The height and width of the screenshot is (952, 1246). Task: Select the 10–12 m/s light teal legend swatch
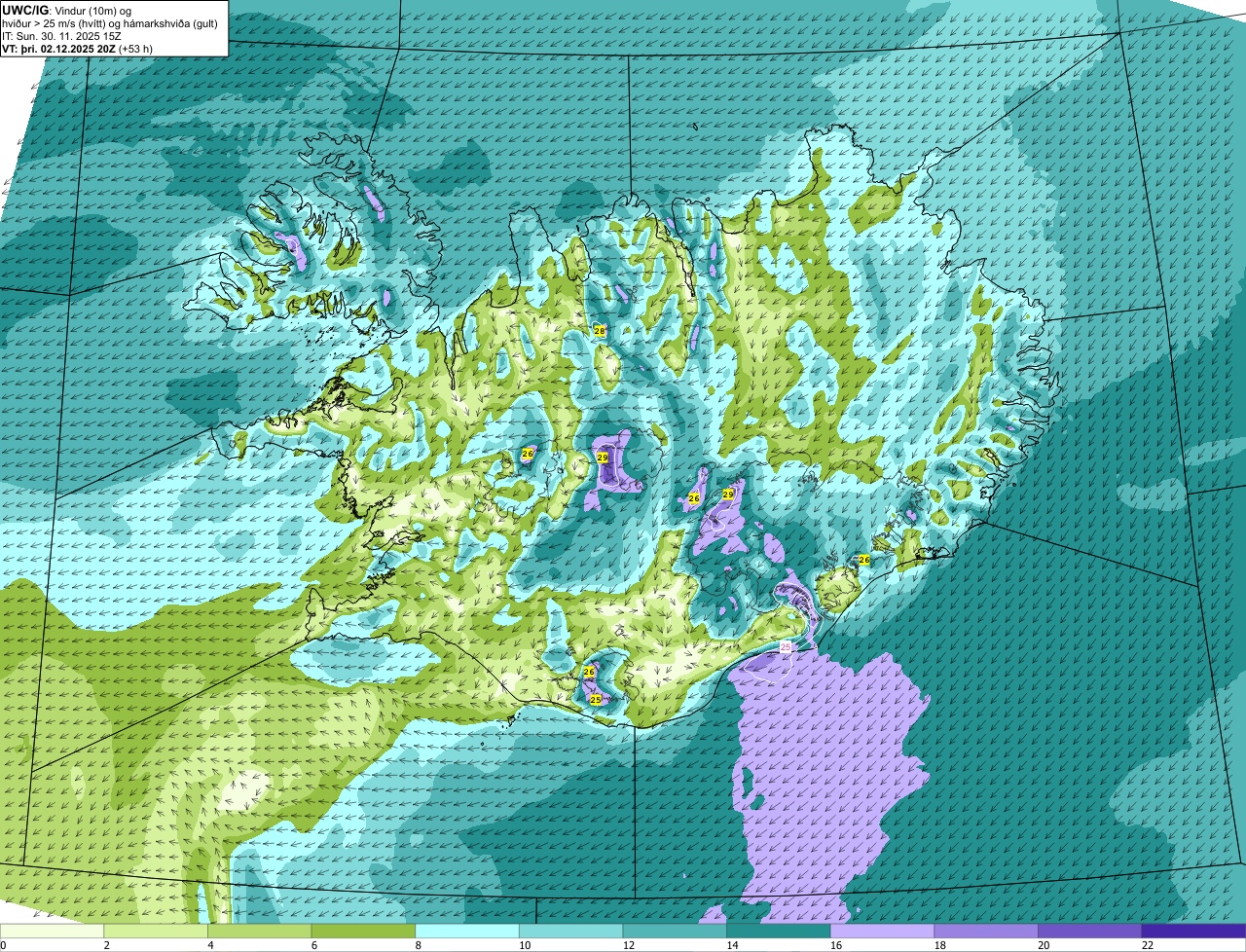(x=570, y=931)
